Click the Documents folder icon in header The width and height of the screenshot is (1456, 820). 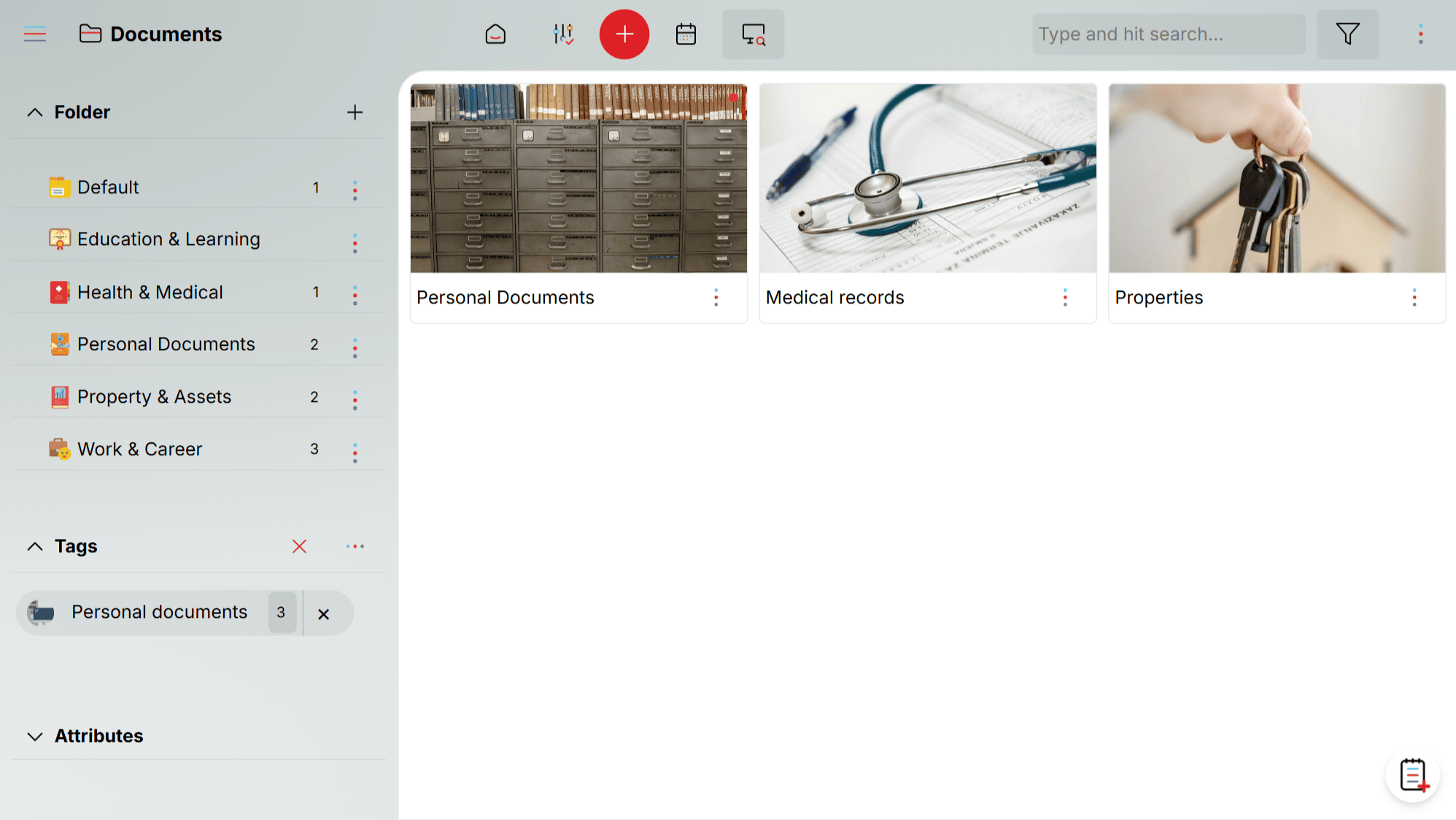(x=89, y=34)
